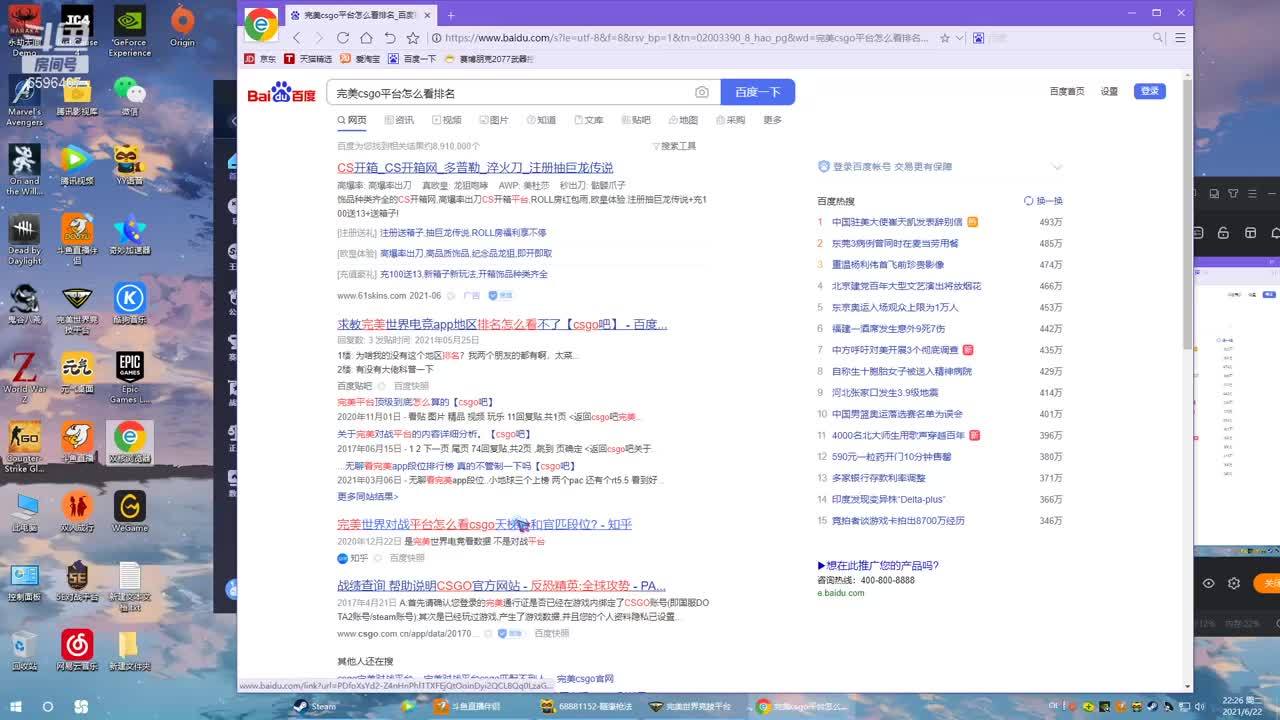Viewport: 1280px width, 720px height.
Task: Click the browser address bar URL
Action: click(685, 38)
